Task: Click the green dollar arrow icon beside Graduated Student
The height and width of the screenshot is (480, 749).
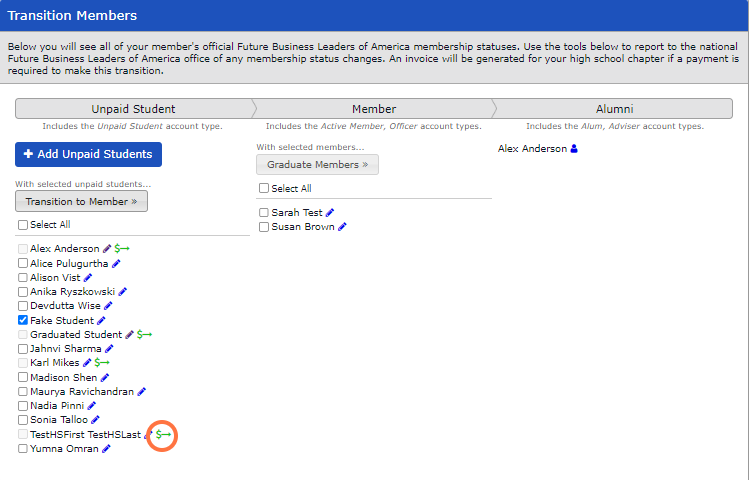Action: coord(144,335)
